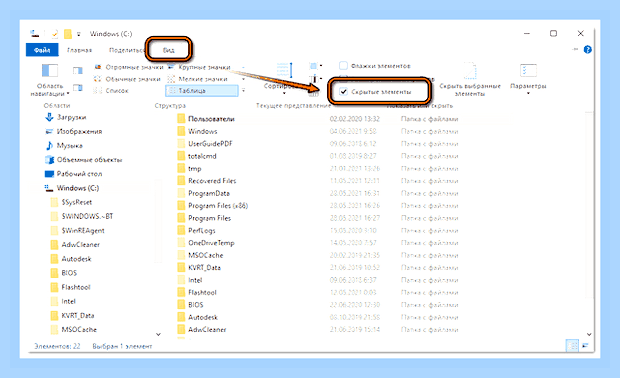
Task: Choose Огромные значки layout
Action: point(129,67)
